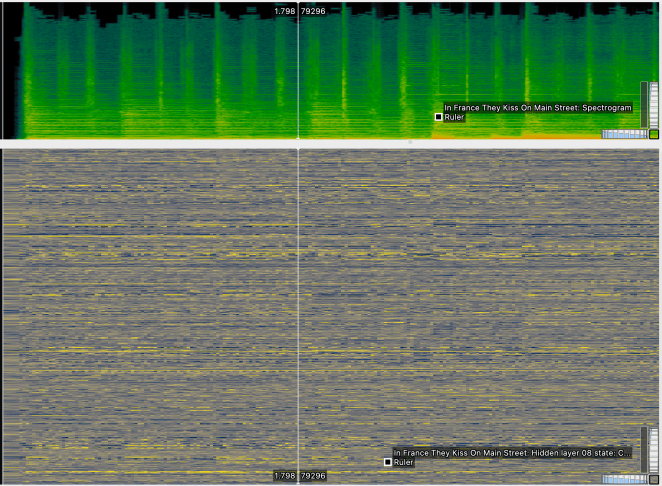The width and height of the screenshot is (662, 486).
Task: Click the horizontal zoom wheel in lower pane
Action: click(x=623, y=479)
